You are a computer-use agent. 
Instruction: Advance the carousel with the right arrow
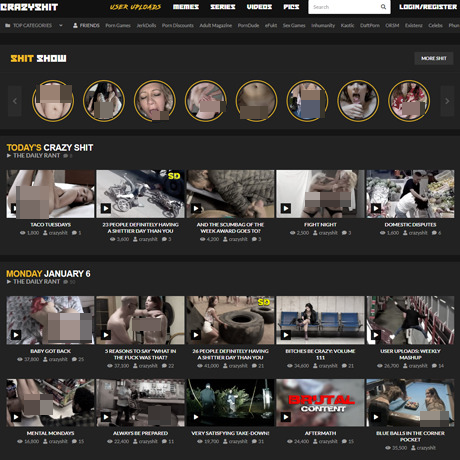click(447, 101)
